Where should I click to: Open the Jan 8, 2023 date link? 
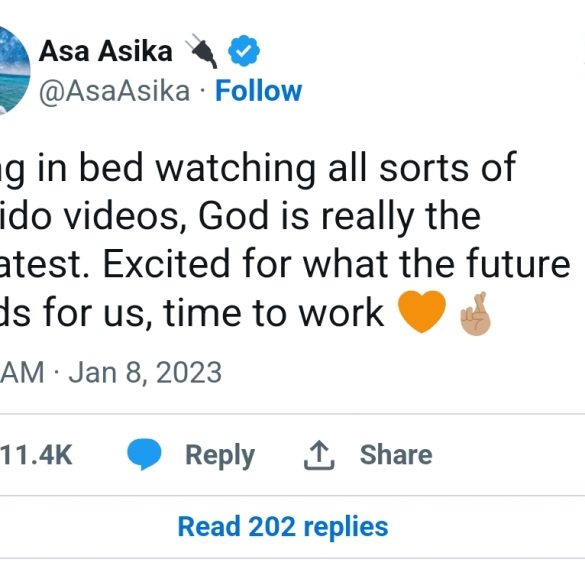pyautogui.click(x=145, y=372)
